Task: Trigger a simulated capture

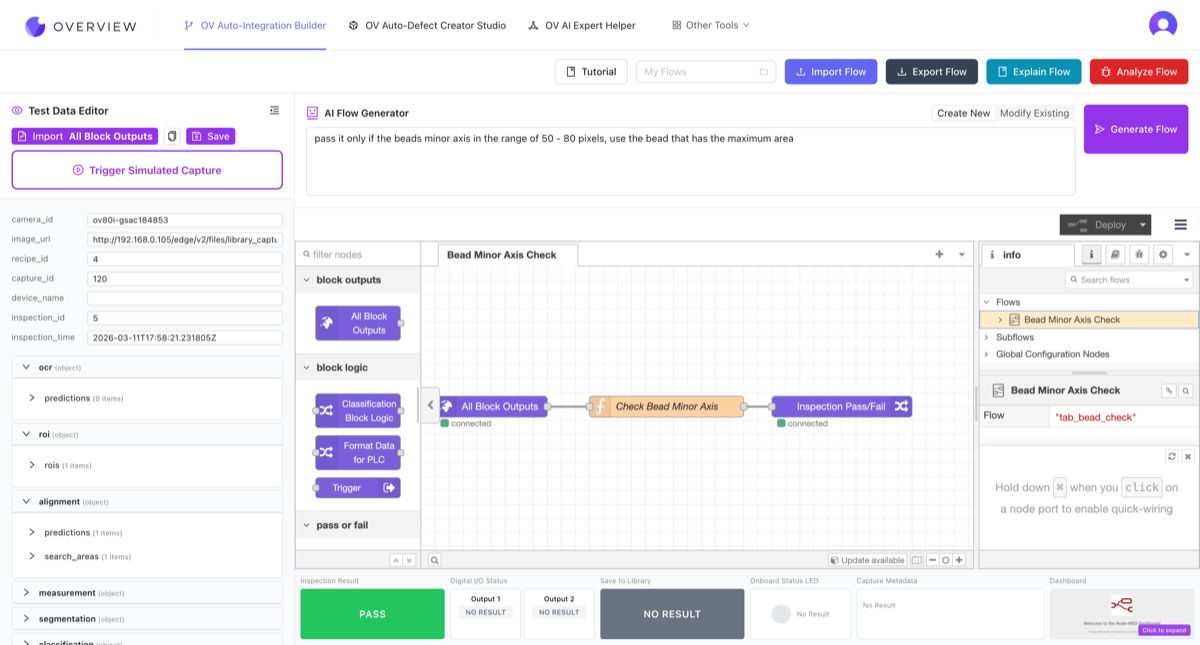Action: (x=146, y=170)
